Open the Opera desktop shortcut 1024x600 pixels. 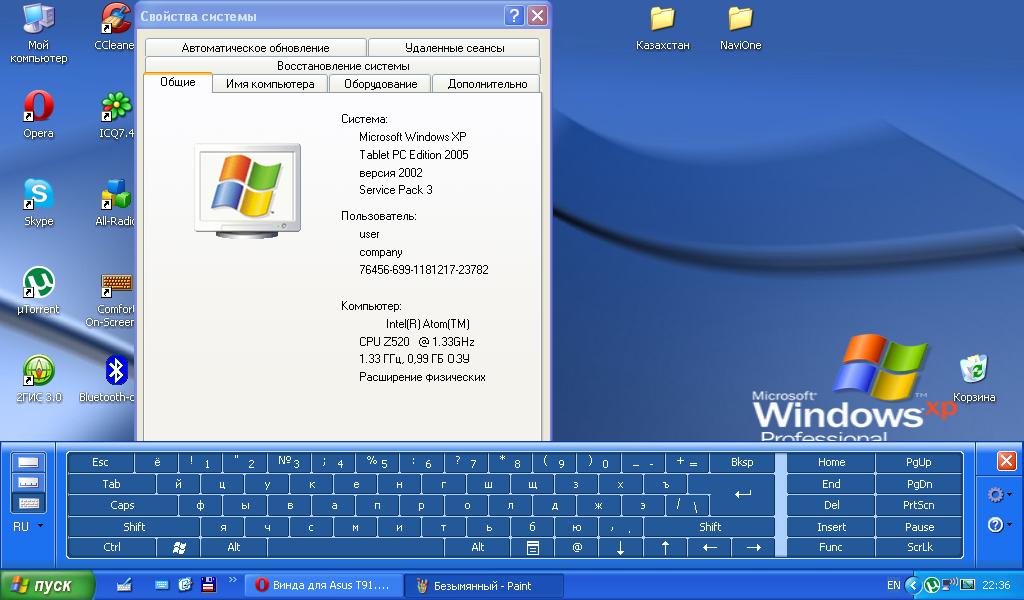[x=38, y=115]
